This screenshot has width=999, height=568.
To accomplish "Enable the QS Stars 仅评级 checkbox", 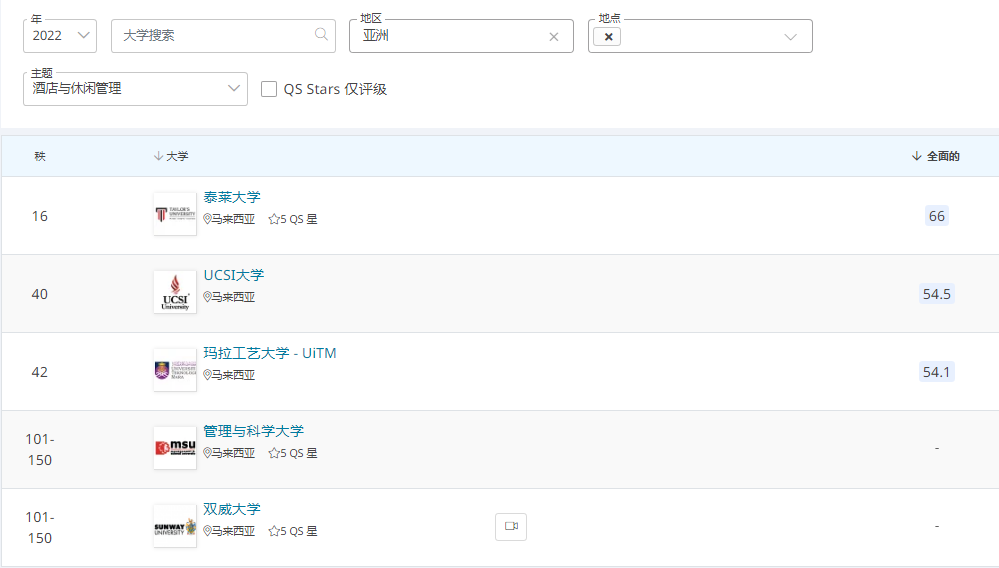I will (x=269, y=89).
